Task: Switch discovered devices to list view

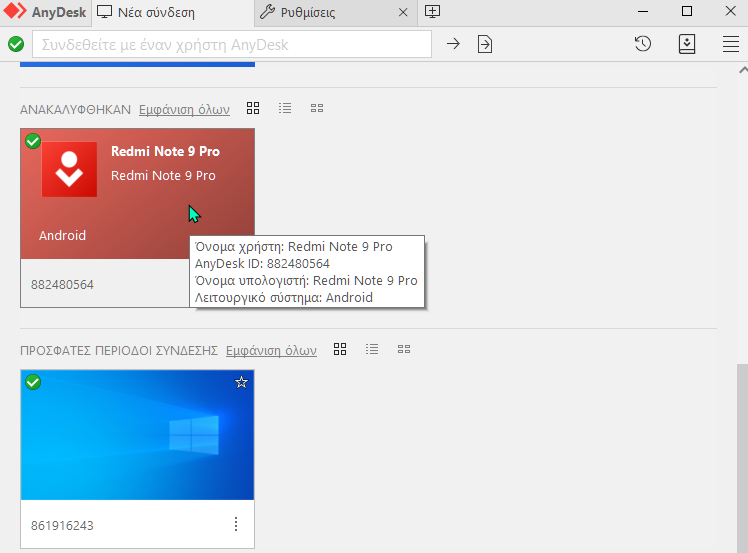Action: click(x=285, y=109)
